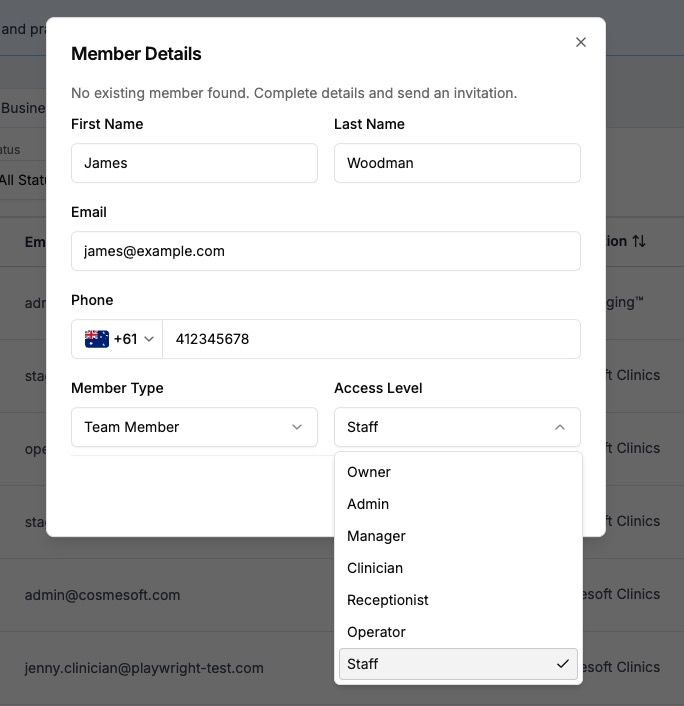Click the checkmark beside Staff option
684x706 pixels.
coord(563,664)
